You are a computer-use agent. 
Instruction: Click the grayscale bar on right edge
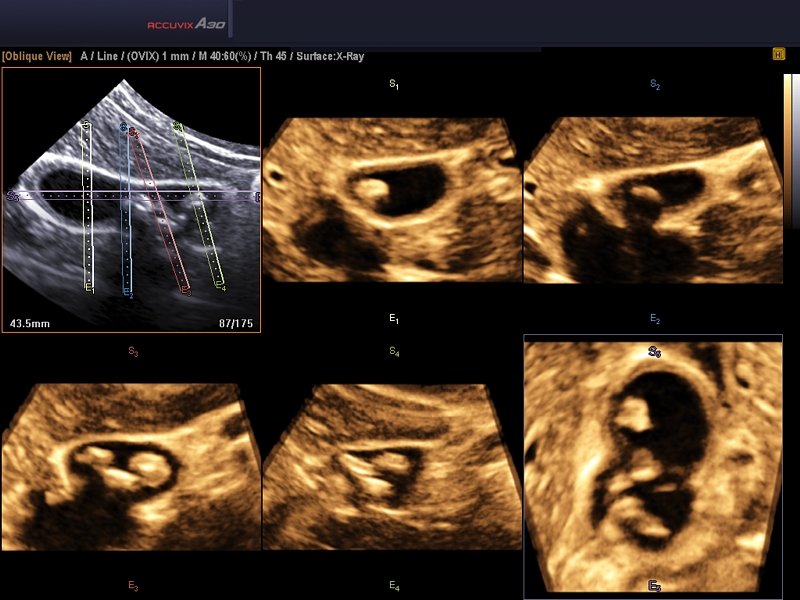point(796,151)
